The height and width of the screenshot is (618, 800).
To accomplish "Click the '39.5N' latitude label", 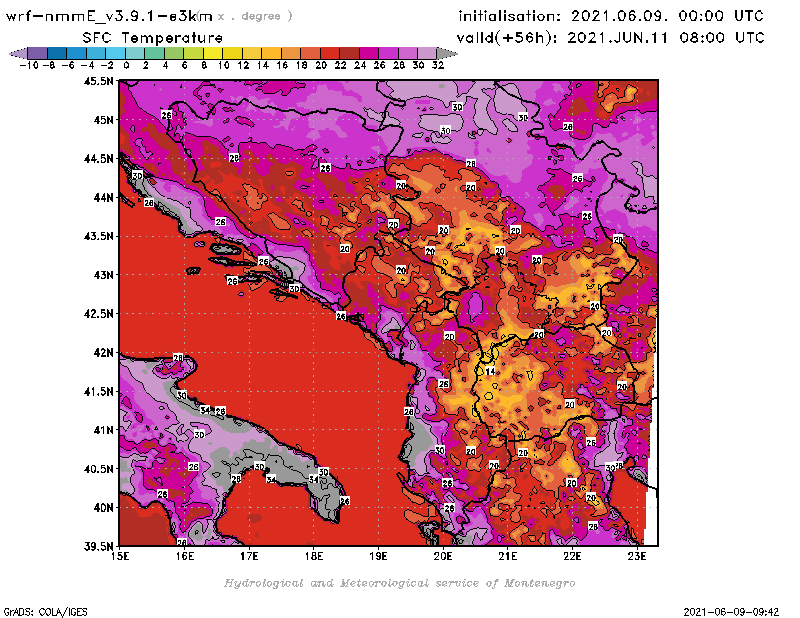I will [98, 547].
